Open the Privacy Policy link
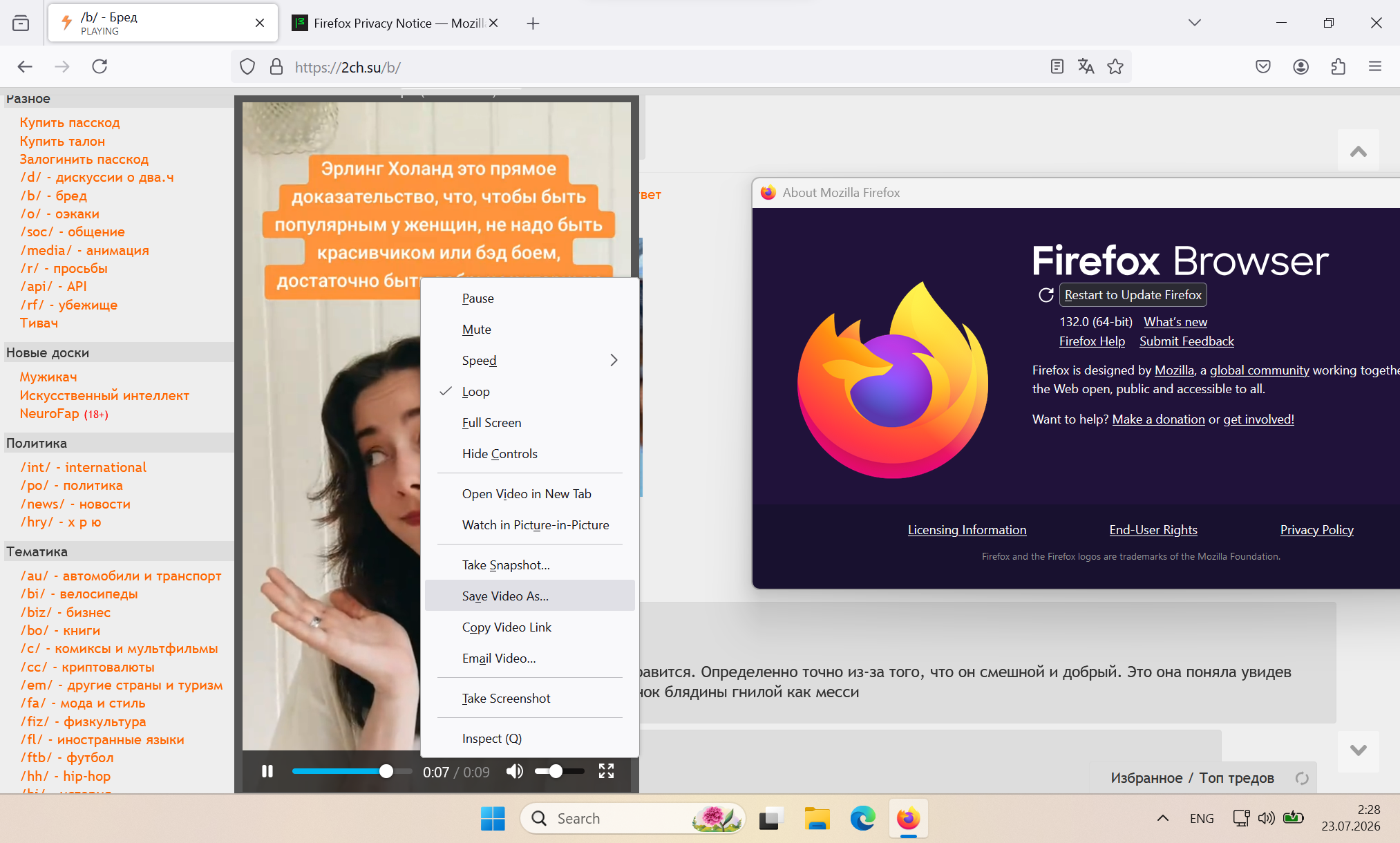 click(x=1316, y=530)
